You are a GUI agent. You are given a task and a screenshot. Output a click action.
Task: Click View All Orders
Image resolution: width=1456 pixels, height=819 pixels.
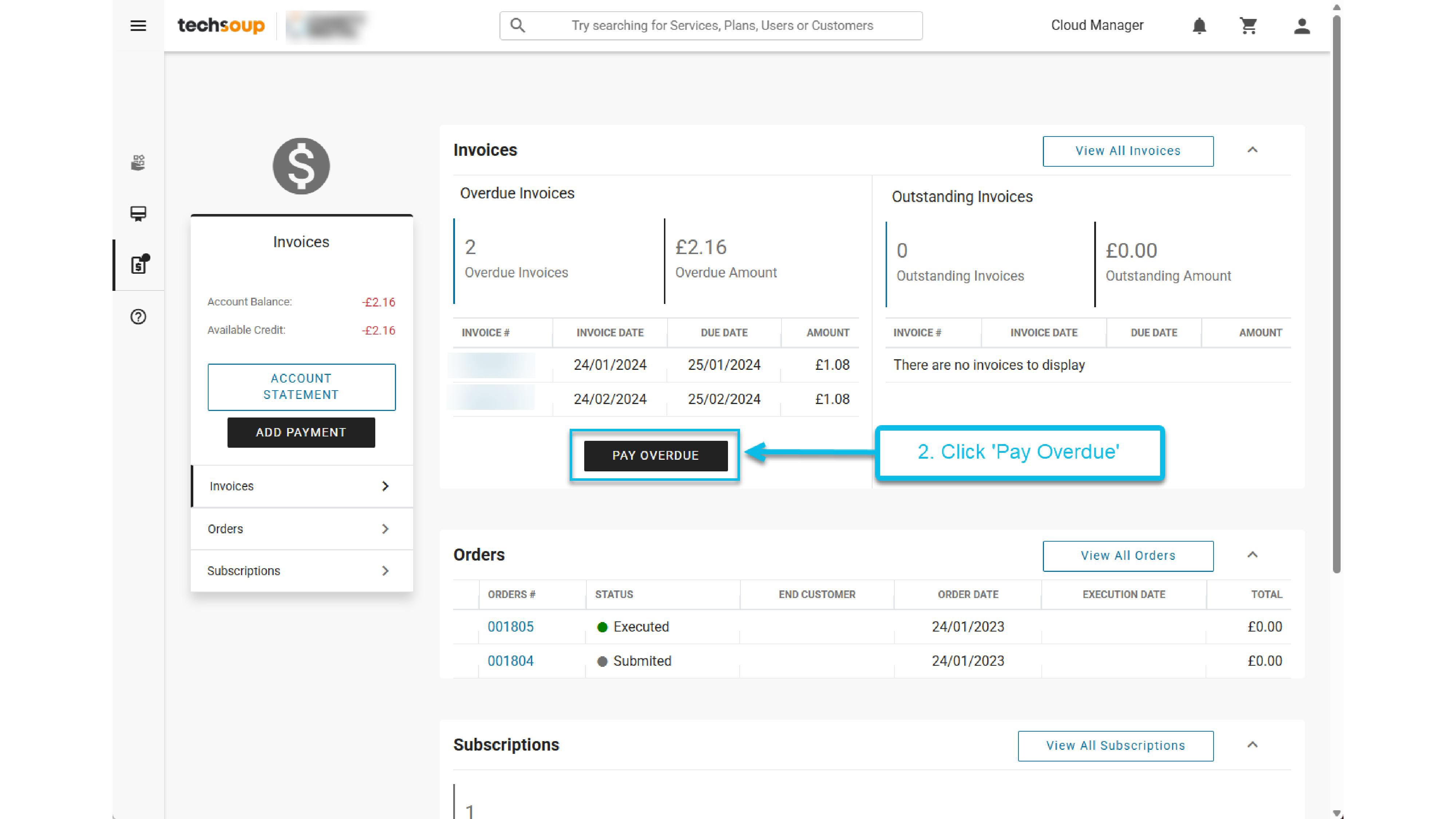pyautogui.click(x=1128, y=555)
